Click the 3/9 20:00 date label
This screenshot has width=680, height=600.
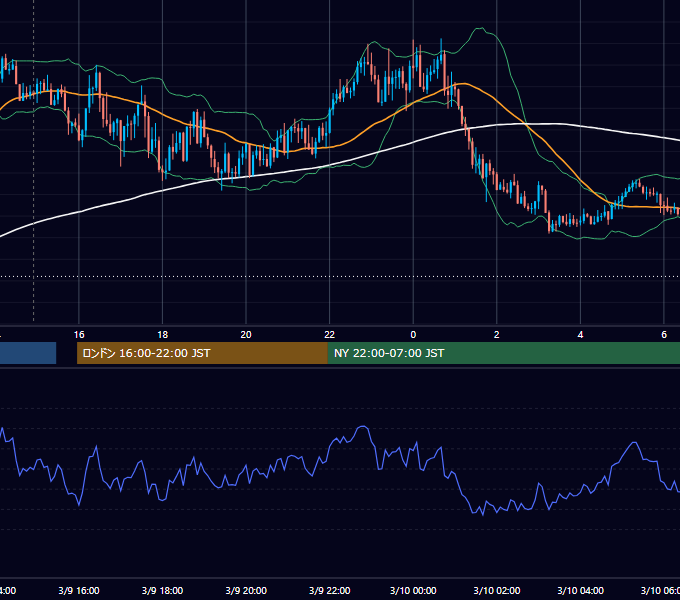pos(246,591)
